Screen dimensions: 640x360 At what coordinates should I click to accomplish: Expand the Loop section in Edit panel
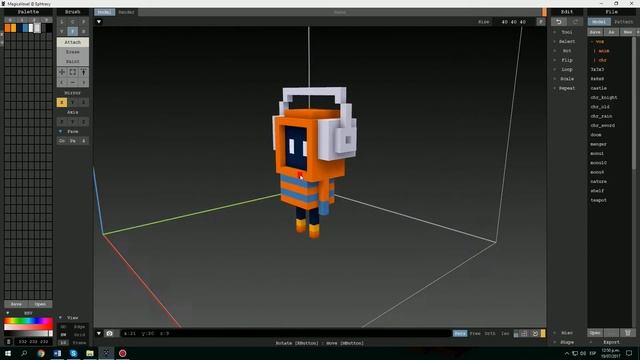pyautogui.click(x=567, y=70)
